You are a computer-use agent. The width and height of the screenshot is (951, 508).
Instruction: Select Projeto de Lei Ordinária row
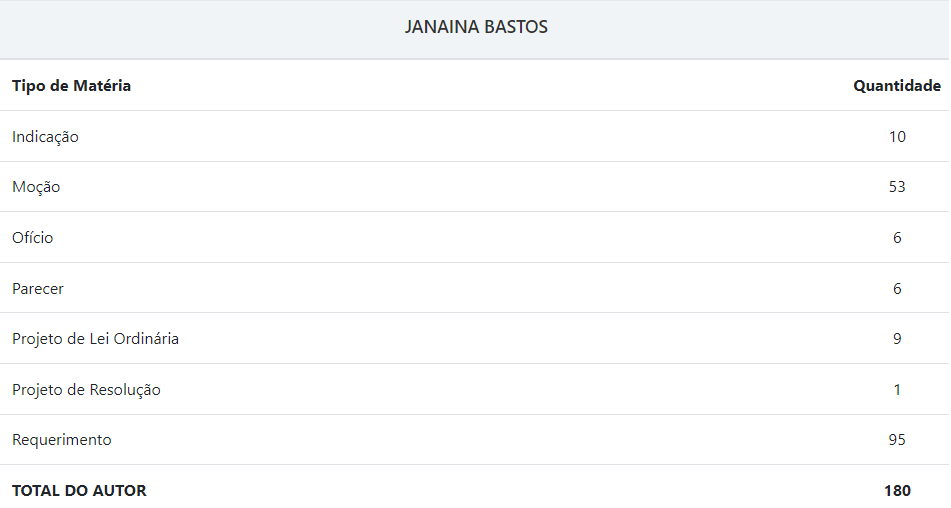point(95,339)
